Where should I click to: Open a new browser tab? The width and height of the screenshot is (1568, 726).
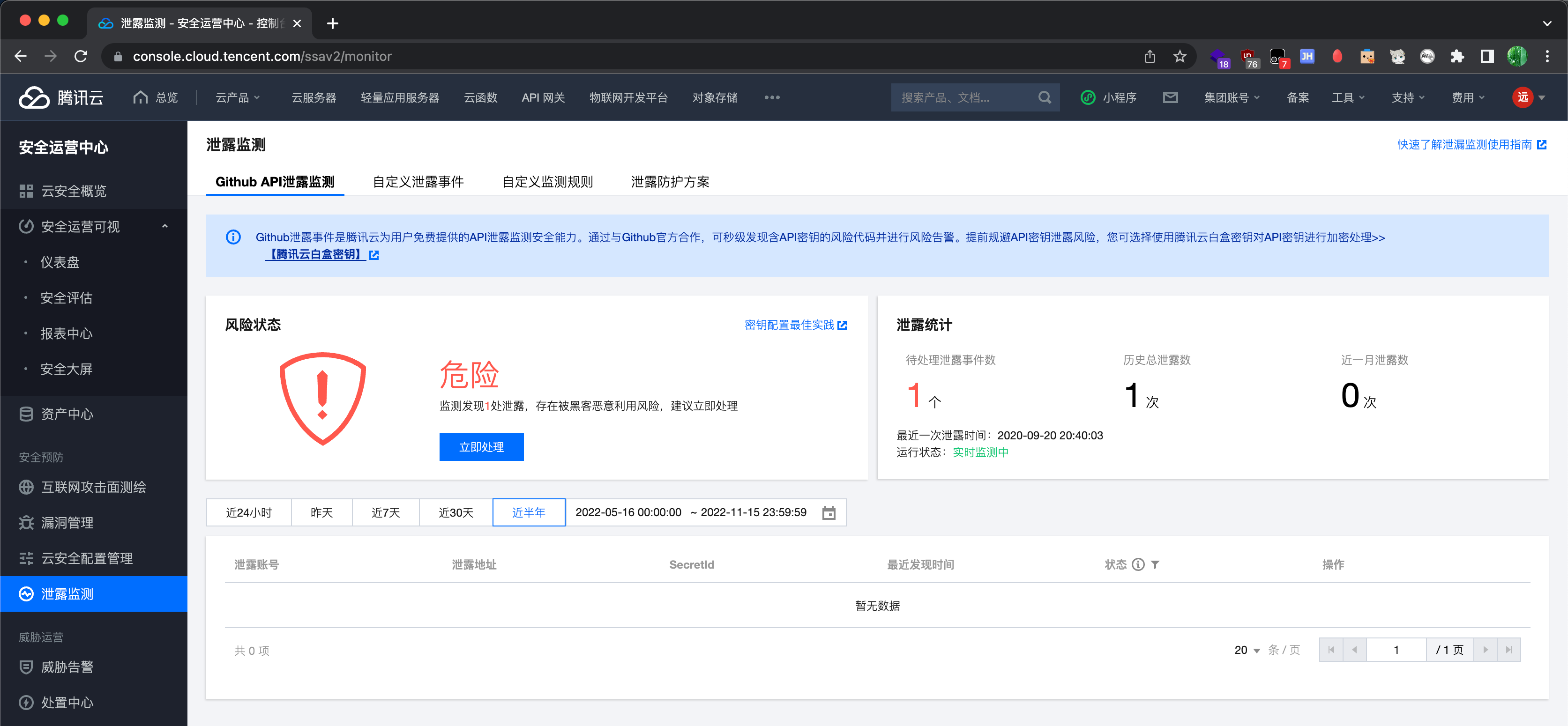pos(332,23)
